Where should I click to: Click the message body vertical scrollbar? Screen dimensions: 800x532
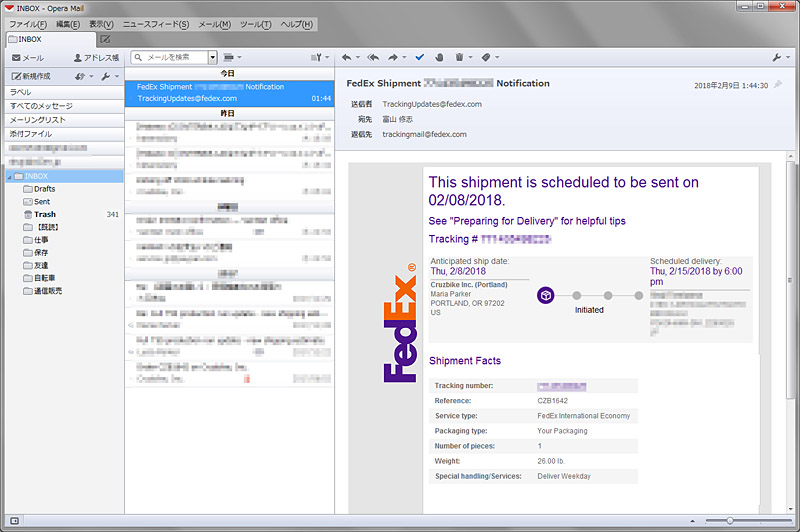(x=790, y=281)
